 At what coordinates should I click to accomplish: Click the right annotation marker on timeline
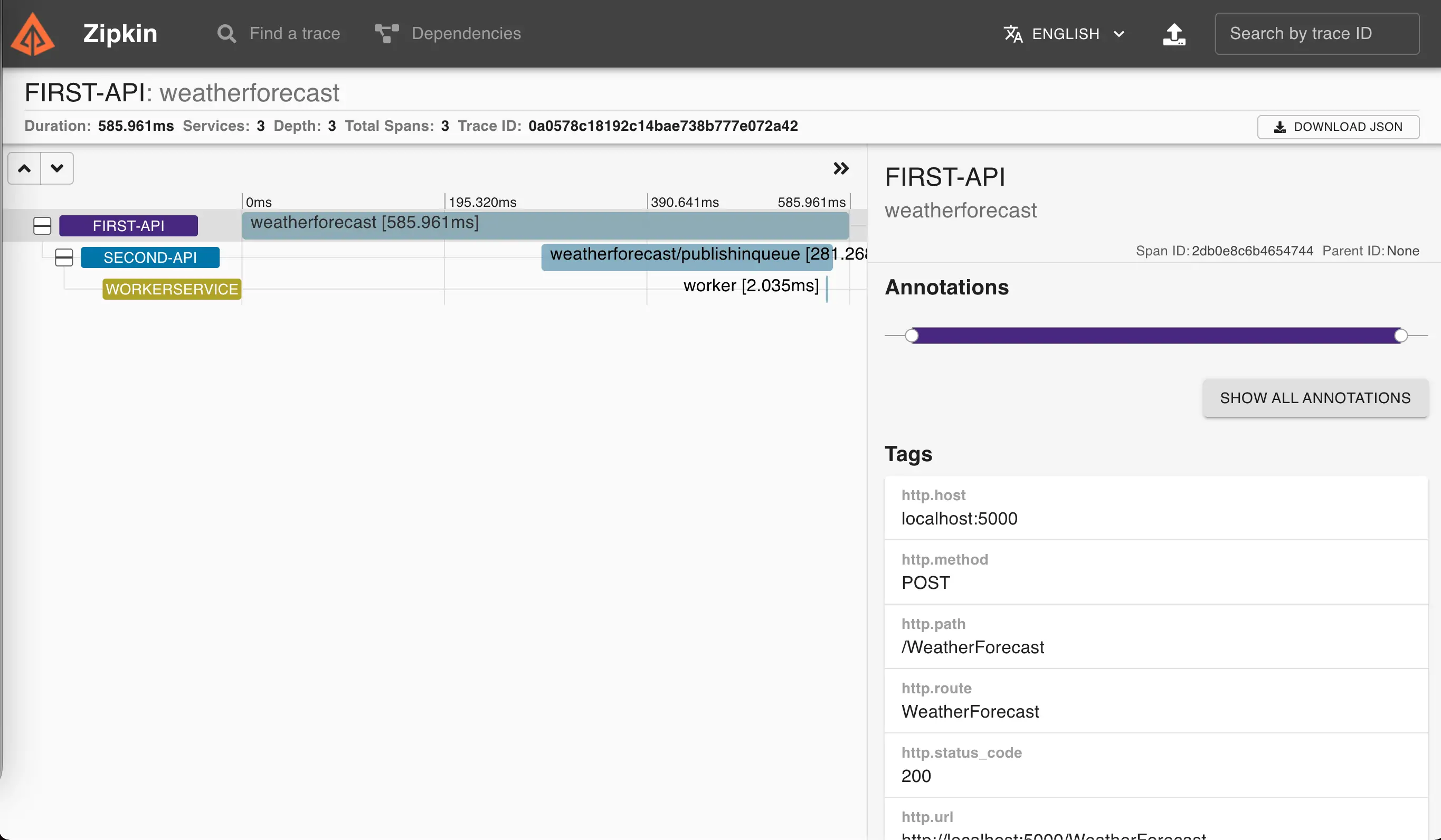pos(1400,336)
